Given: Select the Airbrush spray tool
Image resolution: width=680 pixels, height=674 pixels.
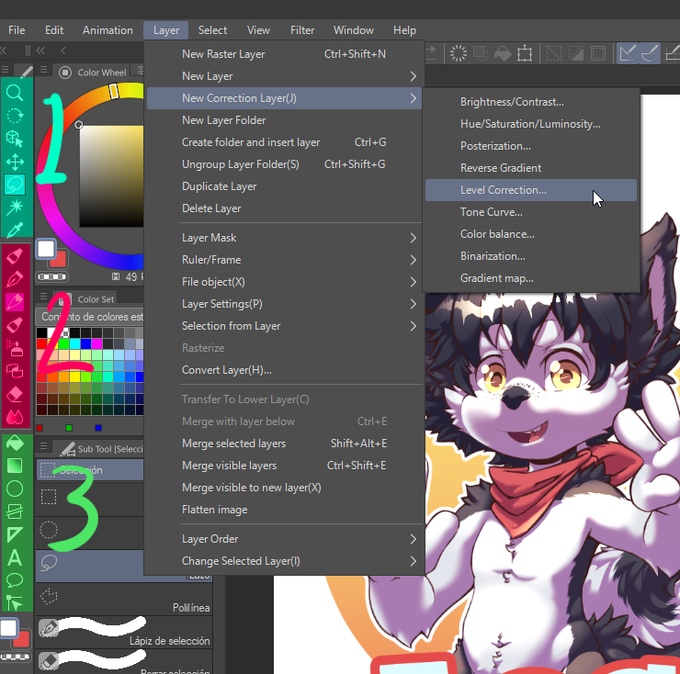Looking at the screenshot, I should pos(14,347).
